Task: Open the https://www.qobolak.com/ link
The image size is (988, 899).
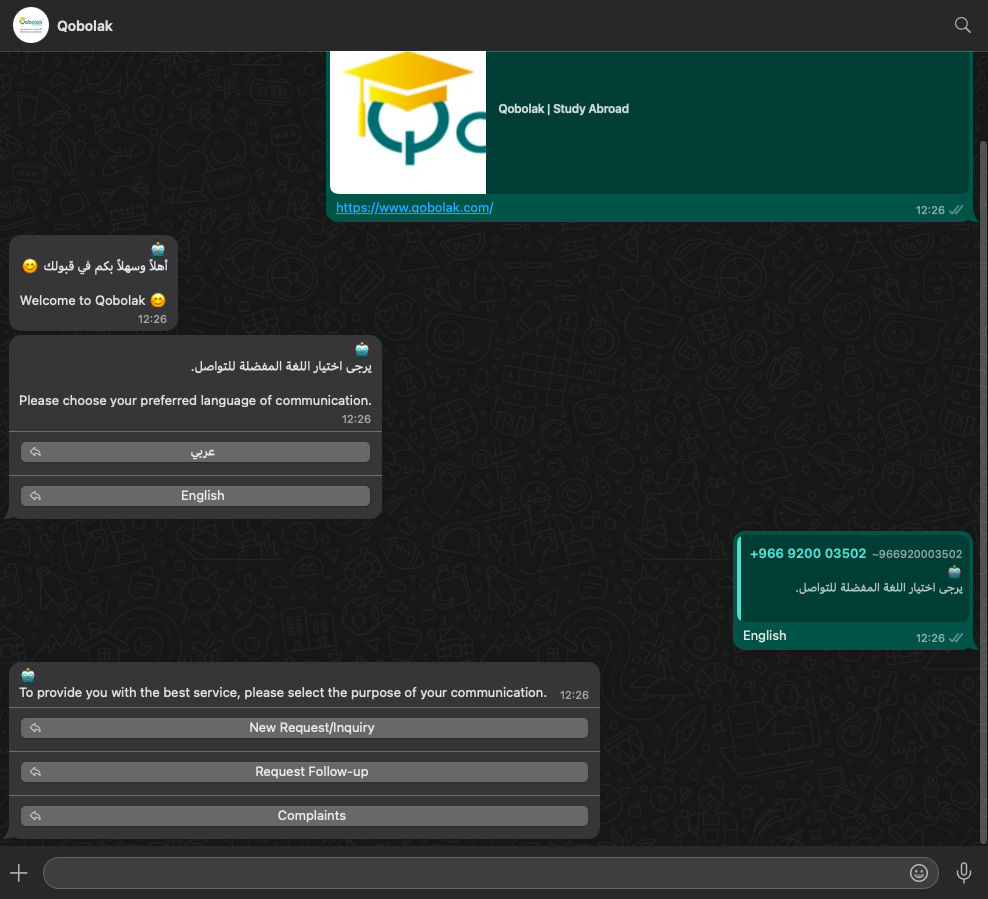Action: point(414,207)
